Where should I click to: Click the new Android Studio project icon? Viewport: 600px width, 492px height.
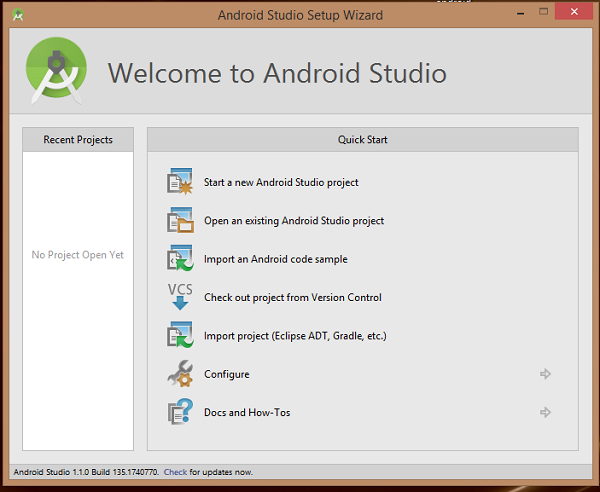[180, 182]
